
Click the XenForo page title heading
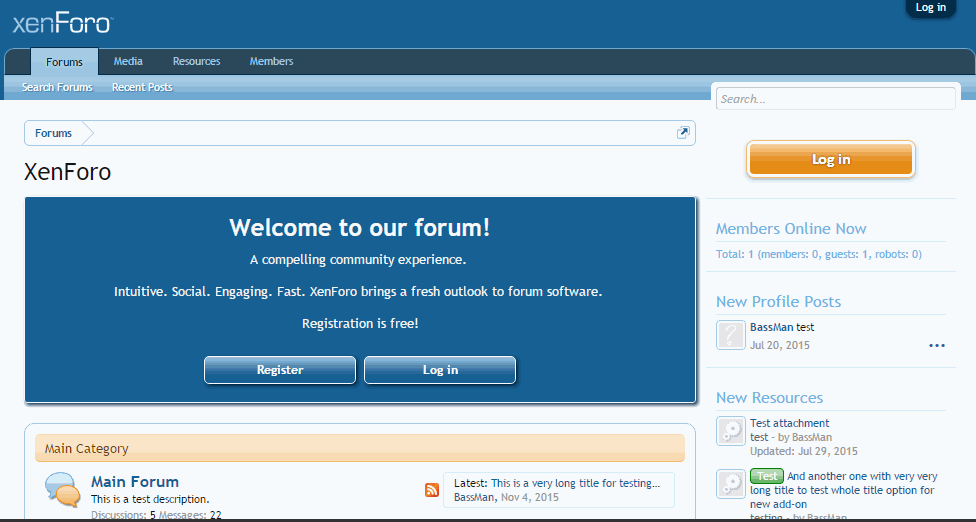[x=67, y=172]
